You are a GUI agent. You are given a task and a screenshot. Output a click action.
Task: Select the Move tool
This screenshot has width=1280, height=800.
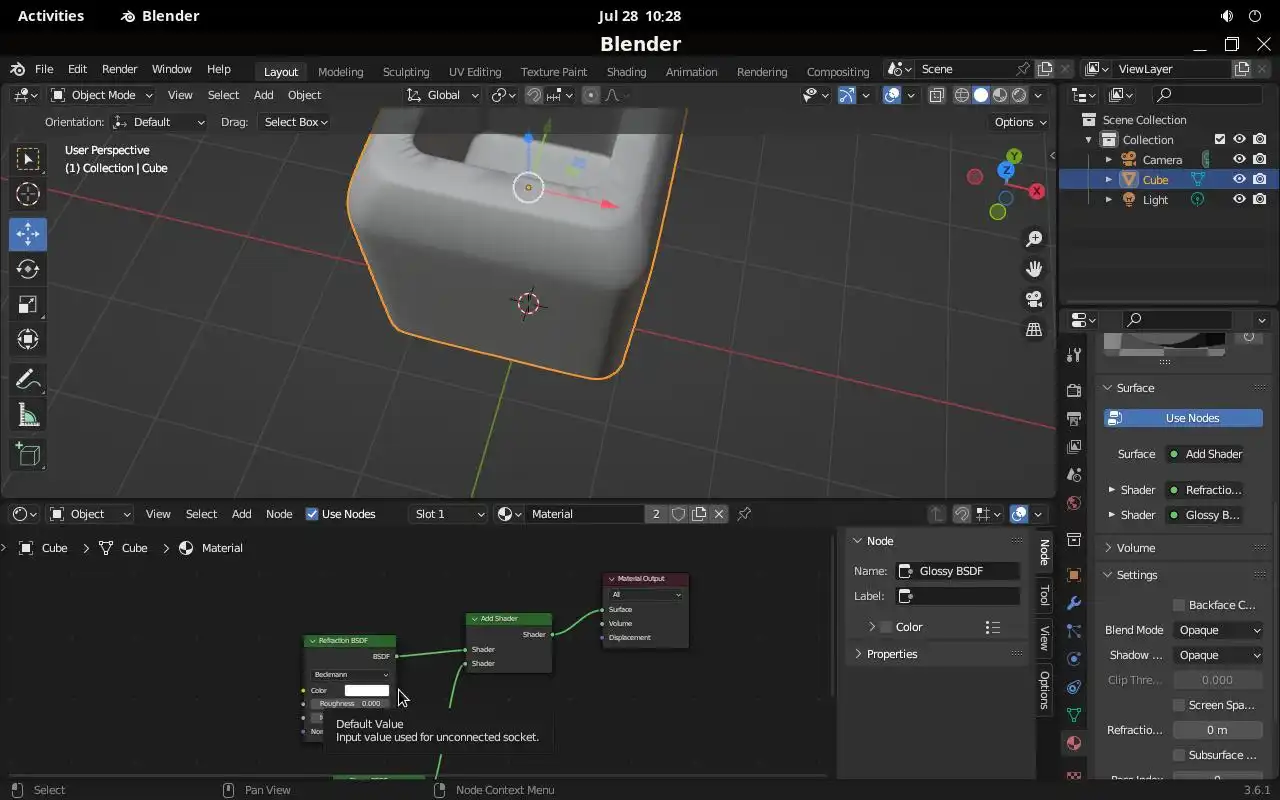(28, 234)
